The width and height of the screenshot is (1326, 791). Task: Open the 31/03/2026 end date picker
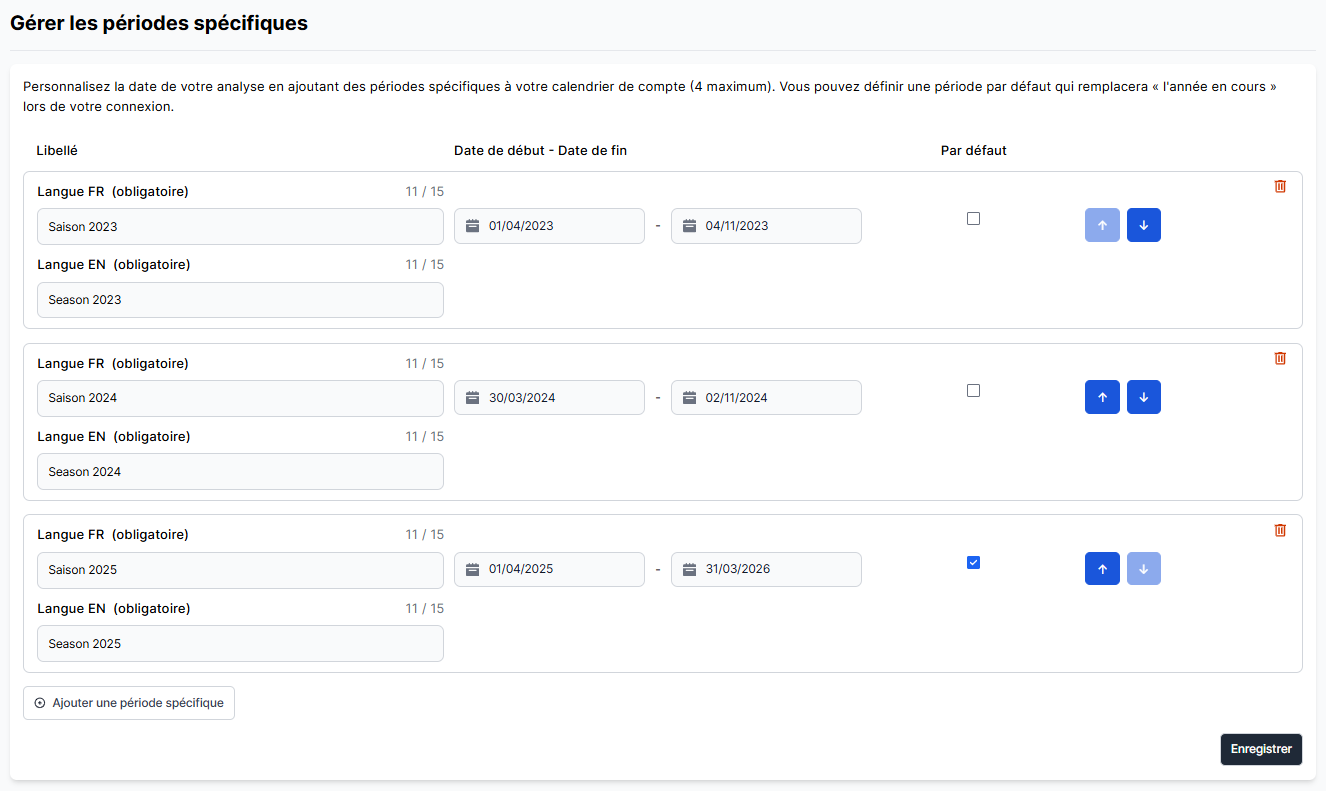coord(766,569)
